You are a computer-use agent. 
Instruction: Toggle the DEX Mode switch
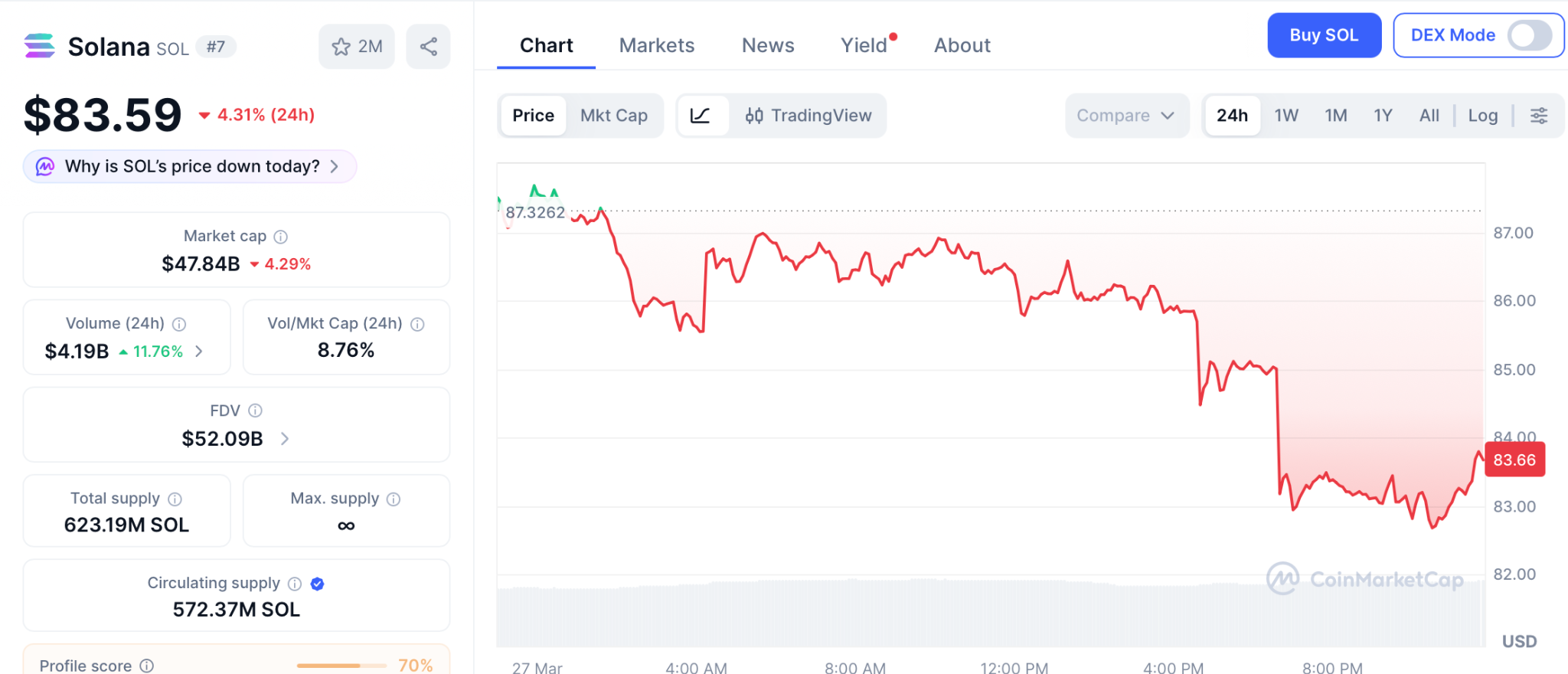[1529, 35]
